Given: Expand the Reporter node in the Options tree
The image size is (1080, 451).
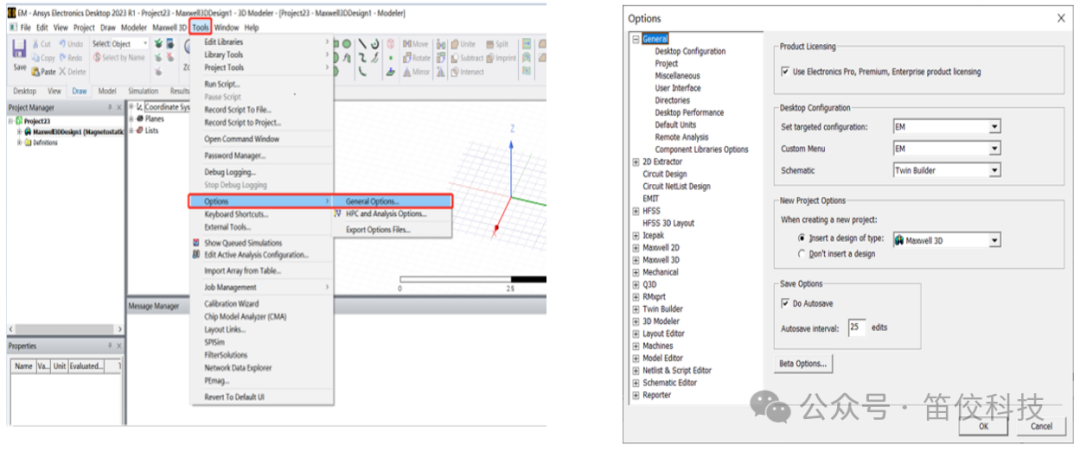Looking at the screenshot, I should tap(635, 395).
